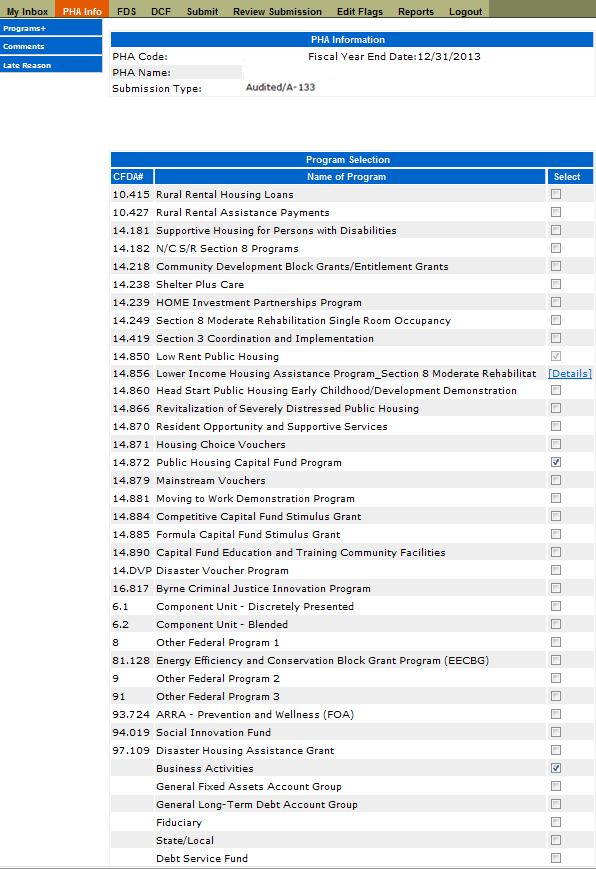The image size is (596, 869).
Task: Click the Logout menu item
Action: [x=465, y=11]
